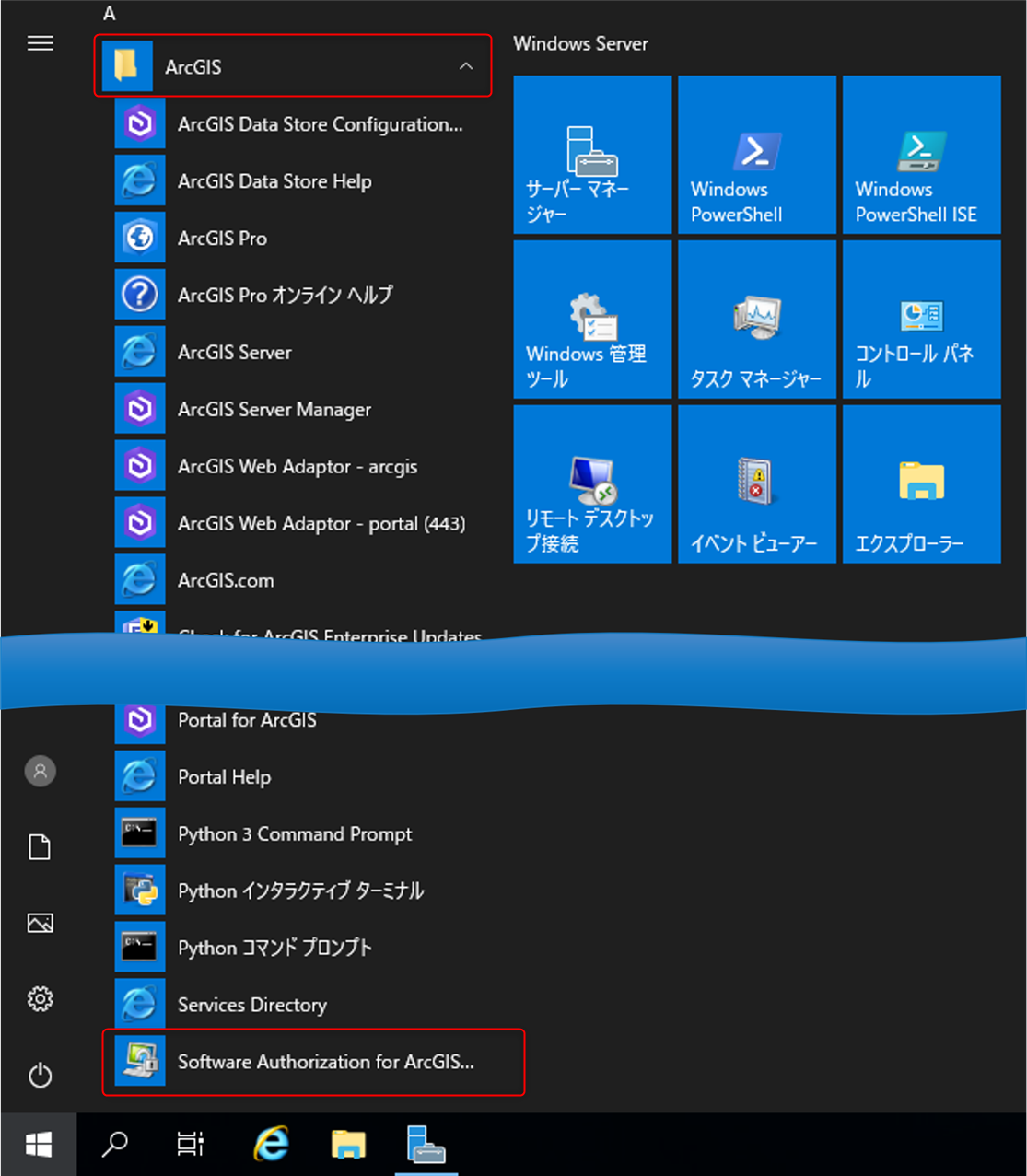1027x1176 pixels.
Task: Open the タスク マネージャー tile
Action: tap(757, 319)
